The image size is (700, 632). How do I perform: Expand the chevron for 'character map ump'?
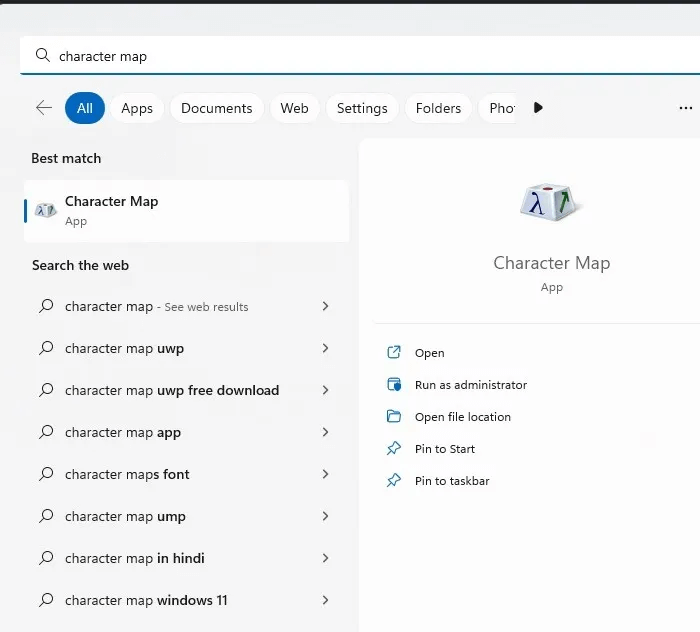click(x=325, y=516)
